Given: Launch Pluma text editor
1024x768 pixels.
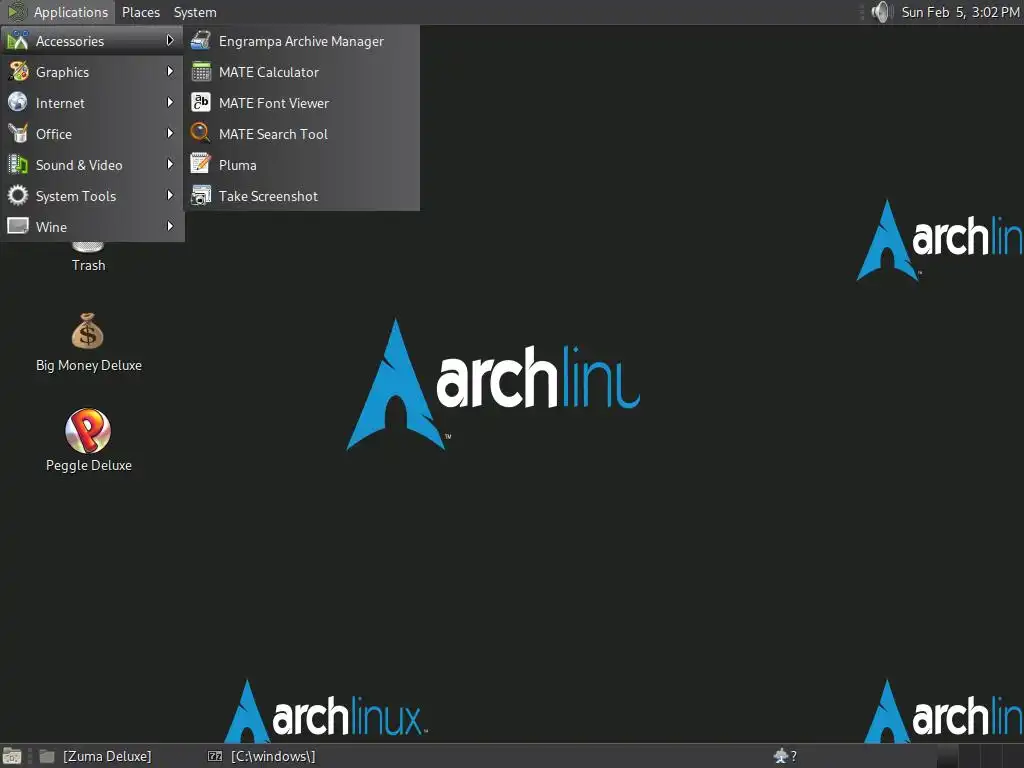Looking at the screenshot, I should tap(302, 165).
